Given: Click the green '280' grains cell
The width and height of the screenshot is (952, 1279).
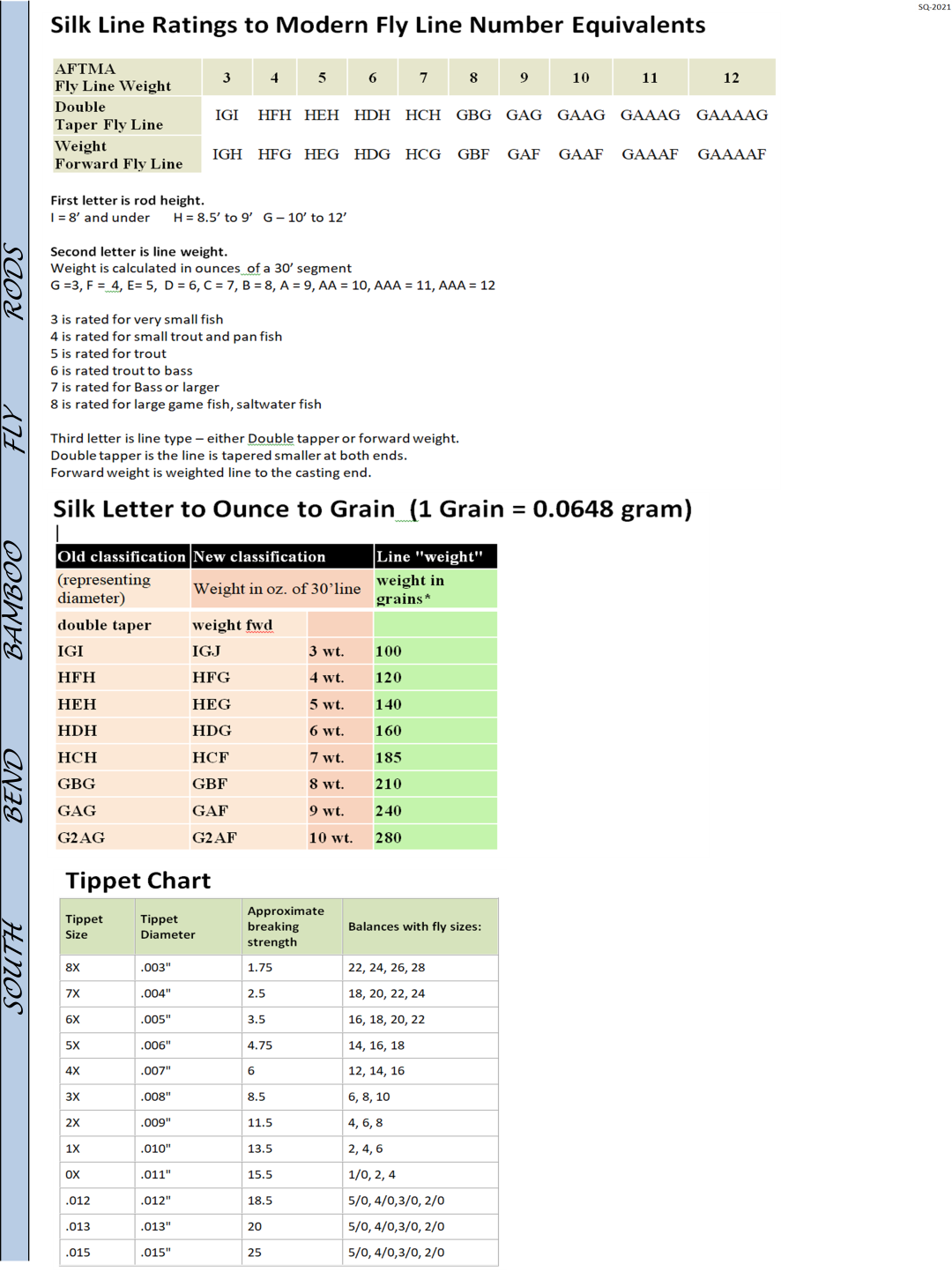Looking at the screenshot, I should (435, 837).
